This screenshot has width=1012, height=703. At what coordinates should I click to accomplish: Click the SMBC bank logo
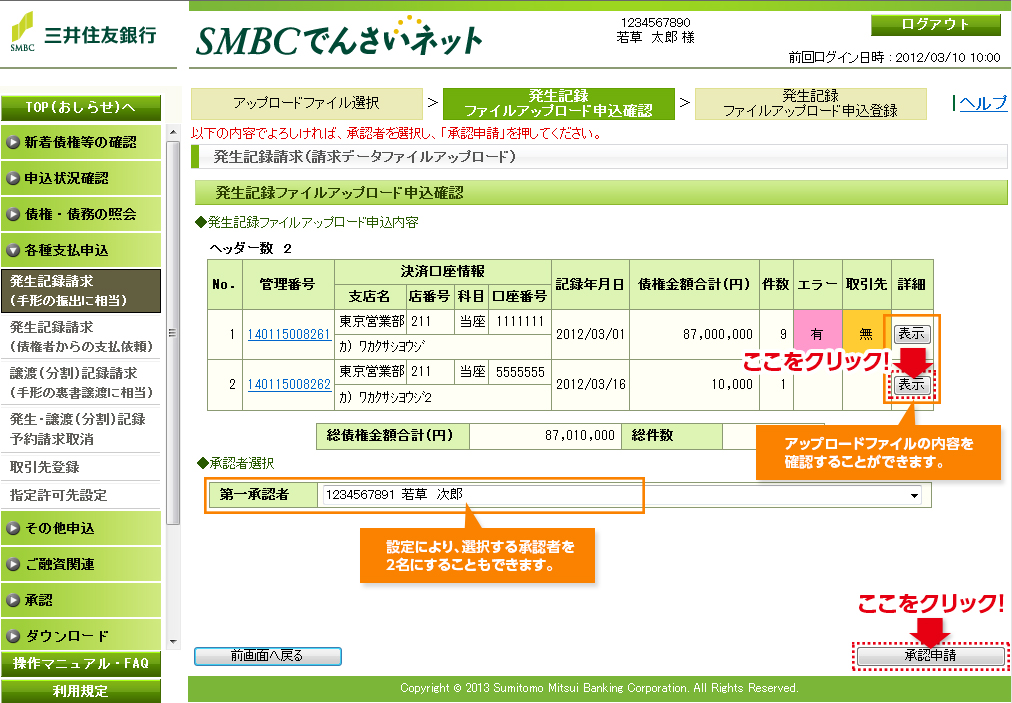tap(83, 32)
